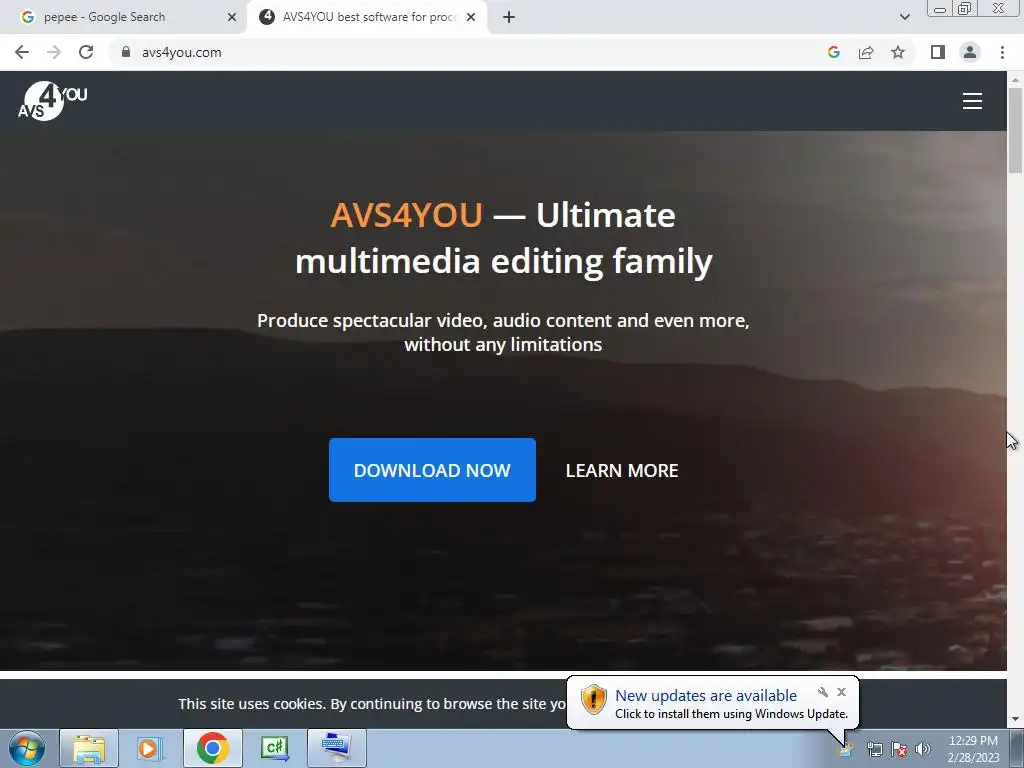1024x768 pixels.
Task: Open Chrome profile avatar
Action: pos(970,52)
